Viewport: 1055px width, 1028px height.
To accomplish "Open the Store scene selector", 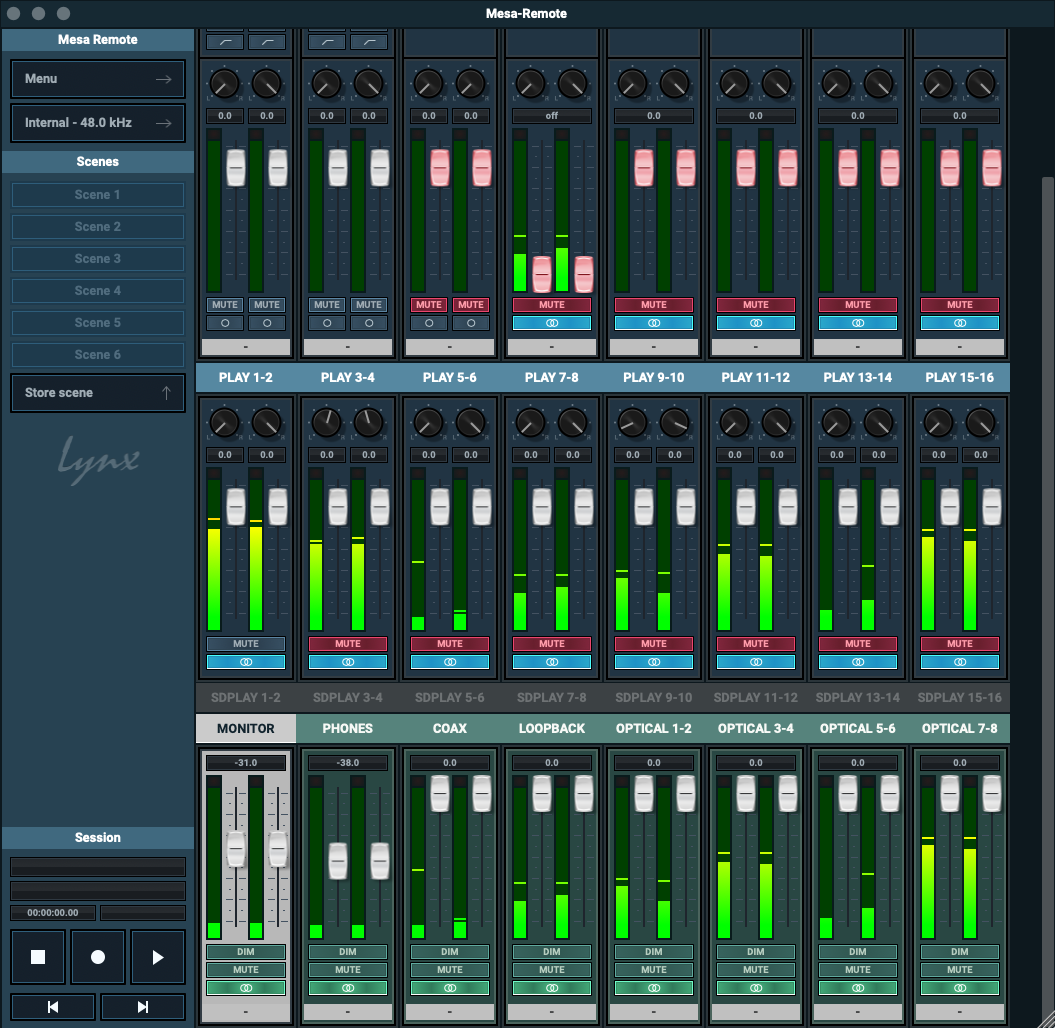I will 98,392.
